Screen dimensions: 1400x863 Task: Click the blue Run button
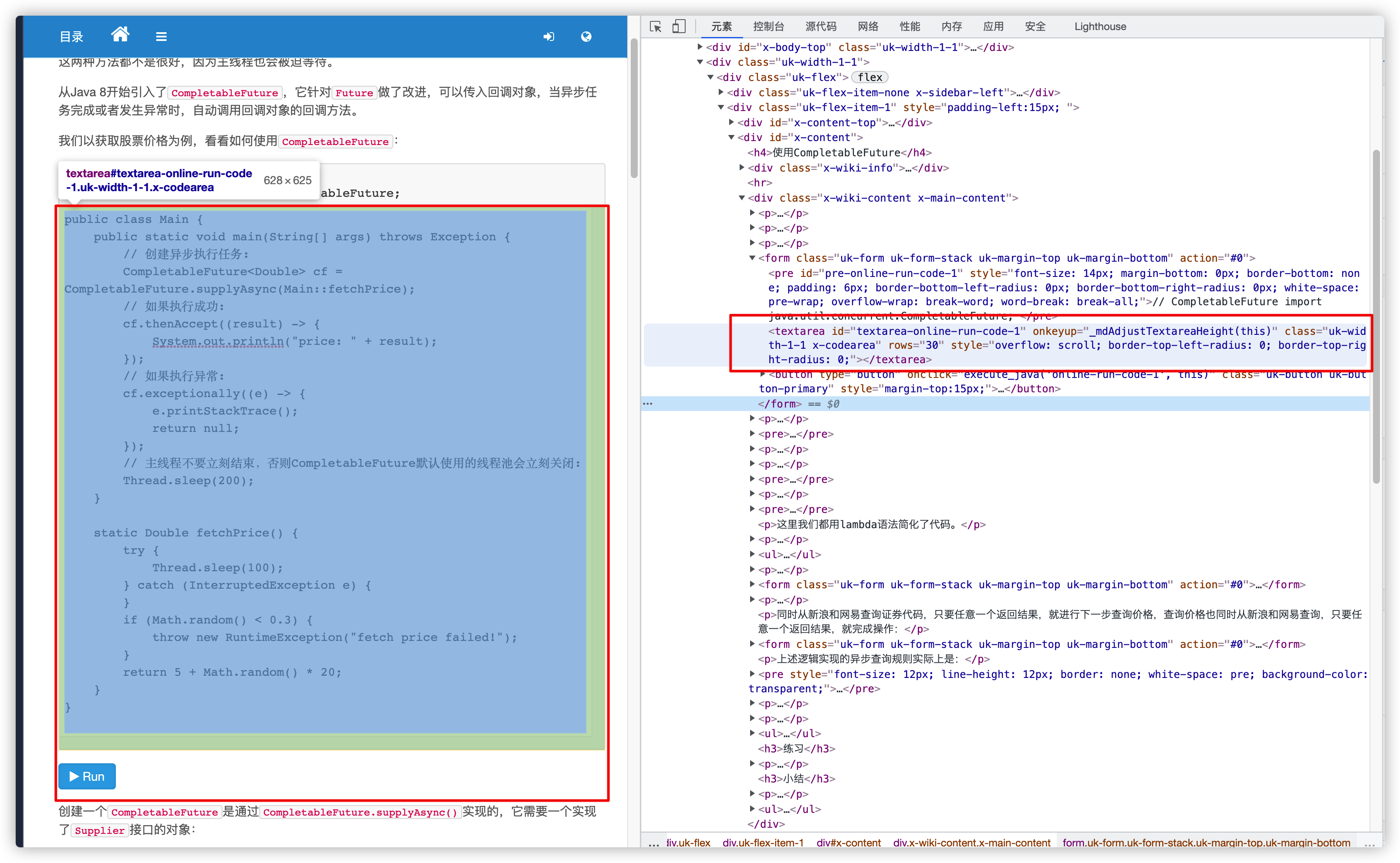[x=87, y=776]
